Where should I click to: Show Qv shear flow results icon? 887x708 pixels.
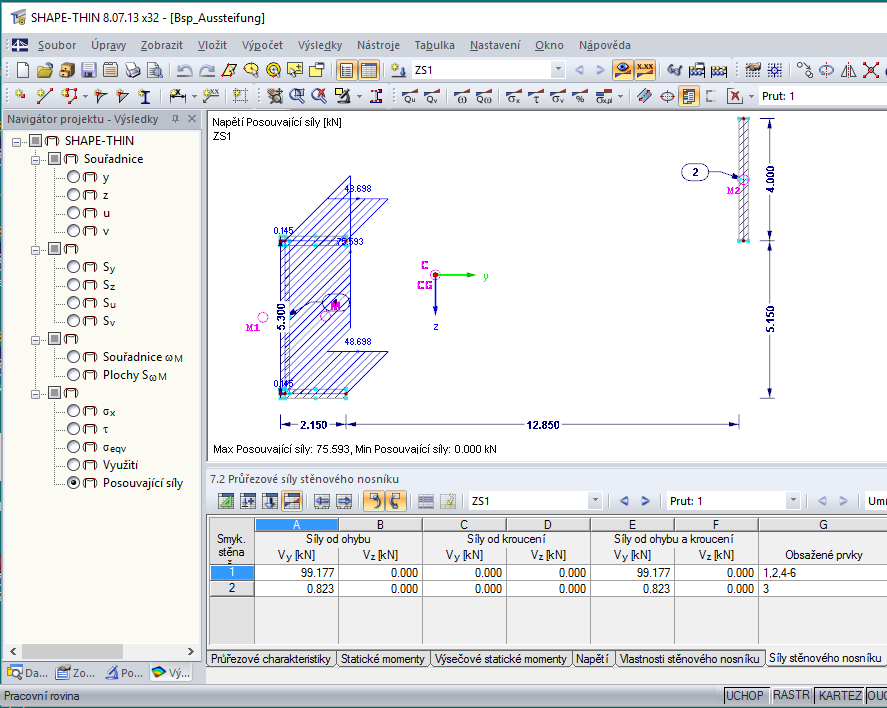click(432, 96)
